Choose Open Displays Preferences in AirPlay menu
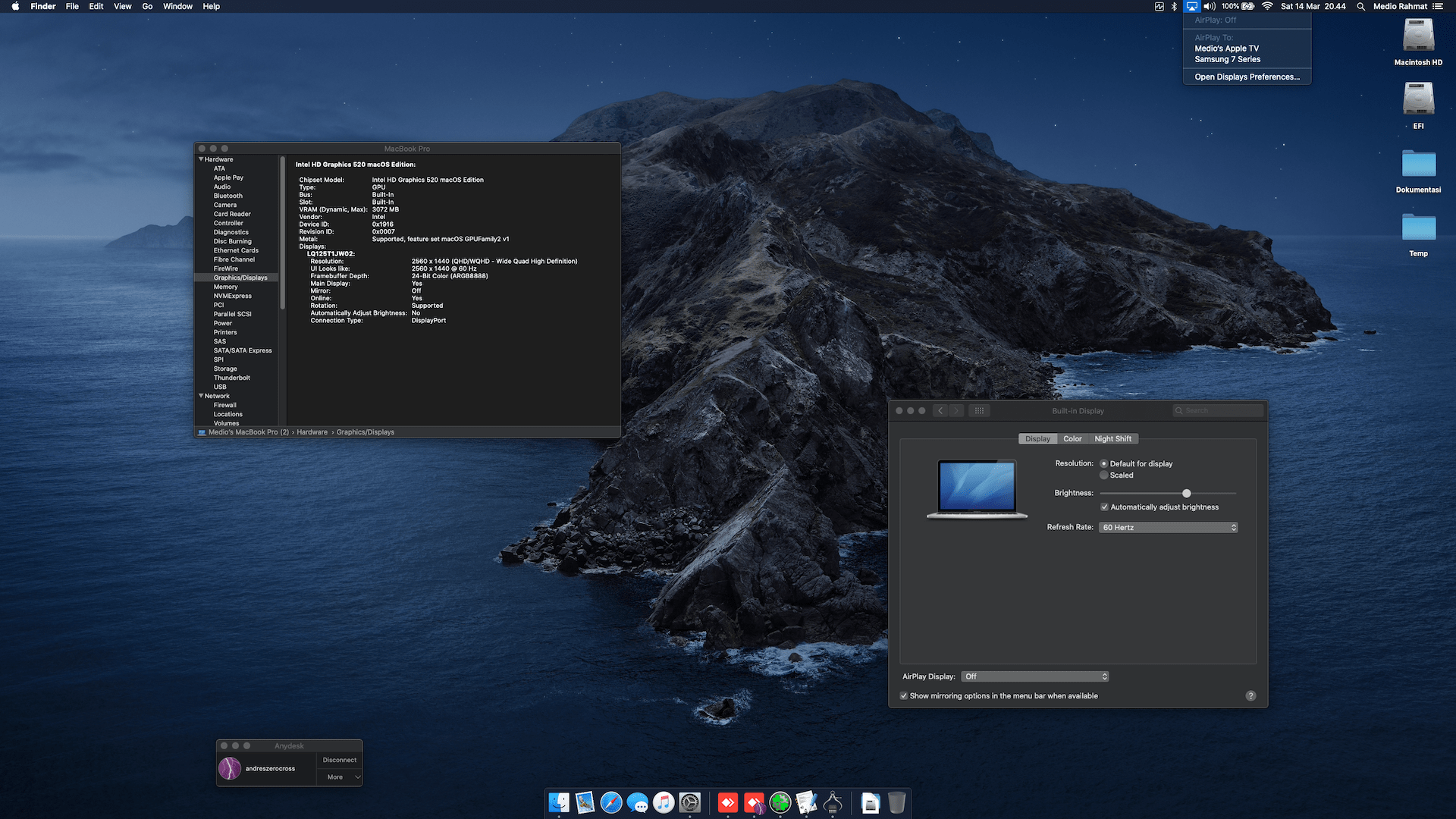1456x819 pixels. pyautogui.click(x=1247, y=77)
